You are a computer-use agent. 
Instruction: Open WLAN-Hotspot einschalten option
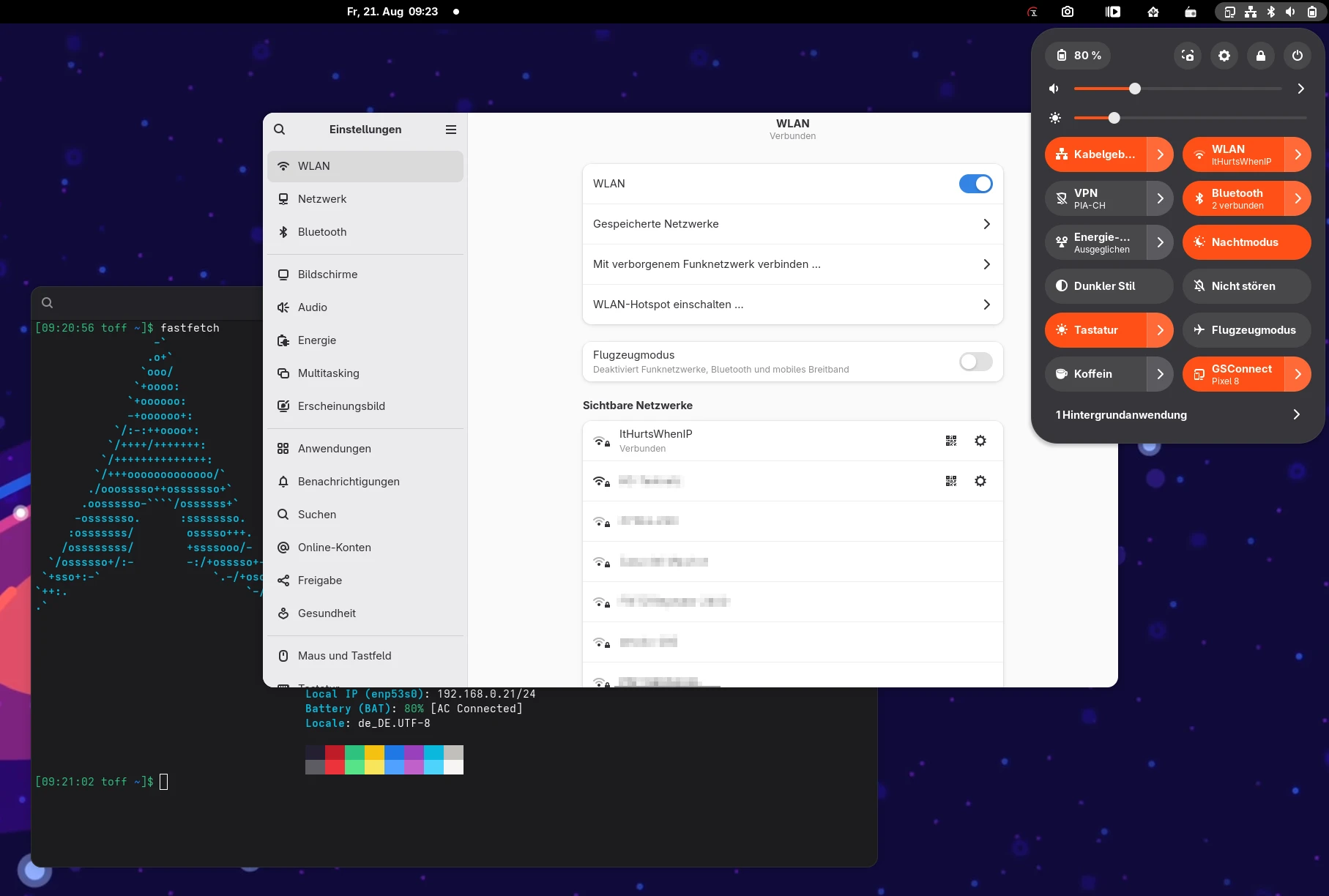[792, 305]
